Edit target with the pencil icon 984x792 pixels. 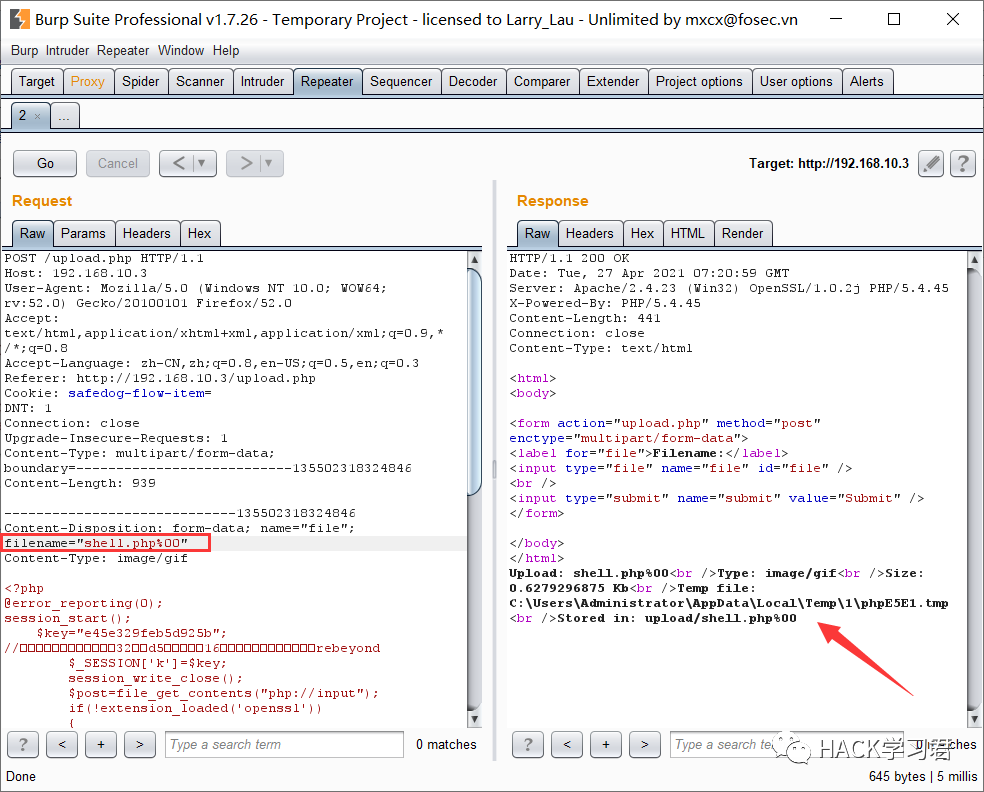point(931,164)
